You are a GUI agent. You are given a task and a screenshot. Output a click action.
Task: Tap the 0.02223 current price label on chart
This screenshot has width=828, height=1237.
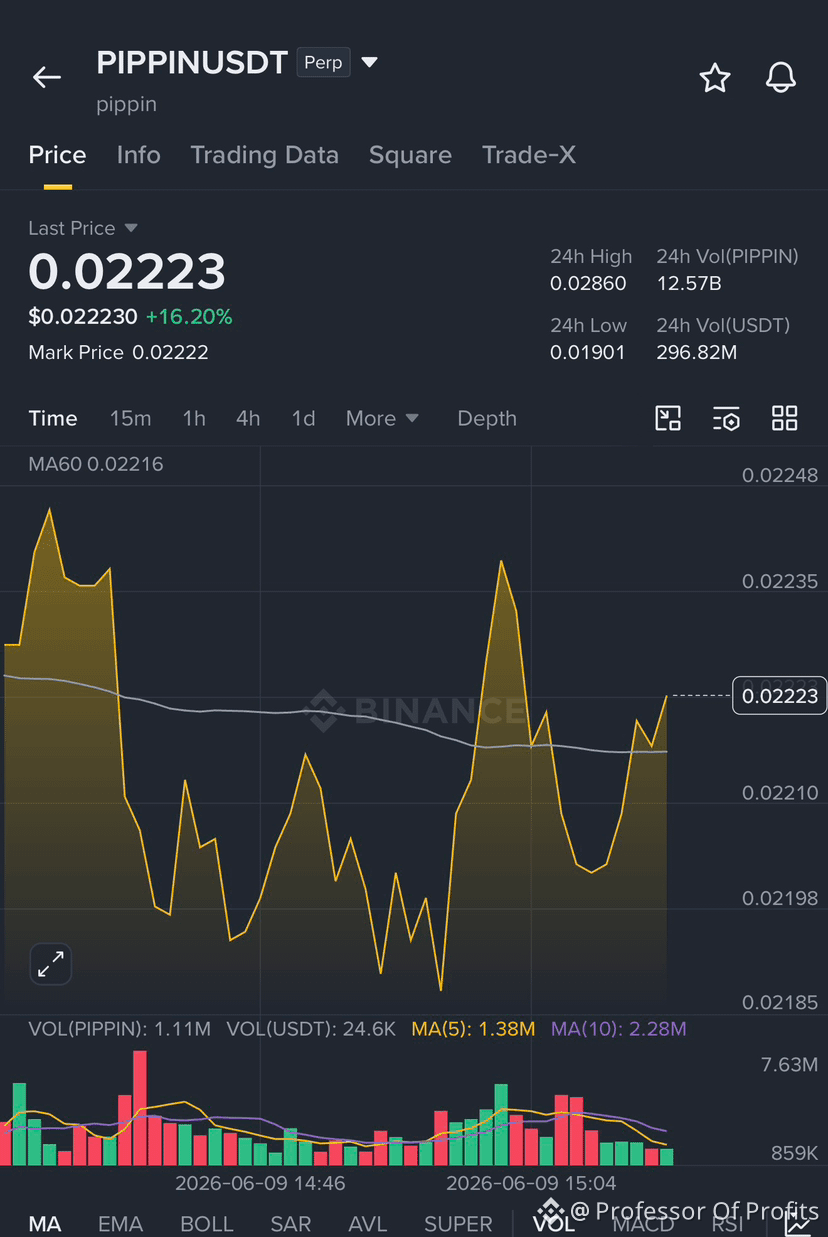(780, 696)
